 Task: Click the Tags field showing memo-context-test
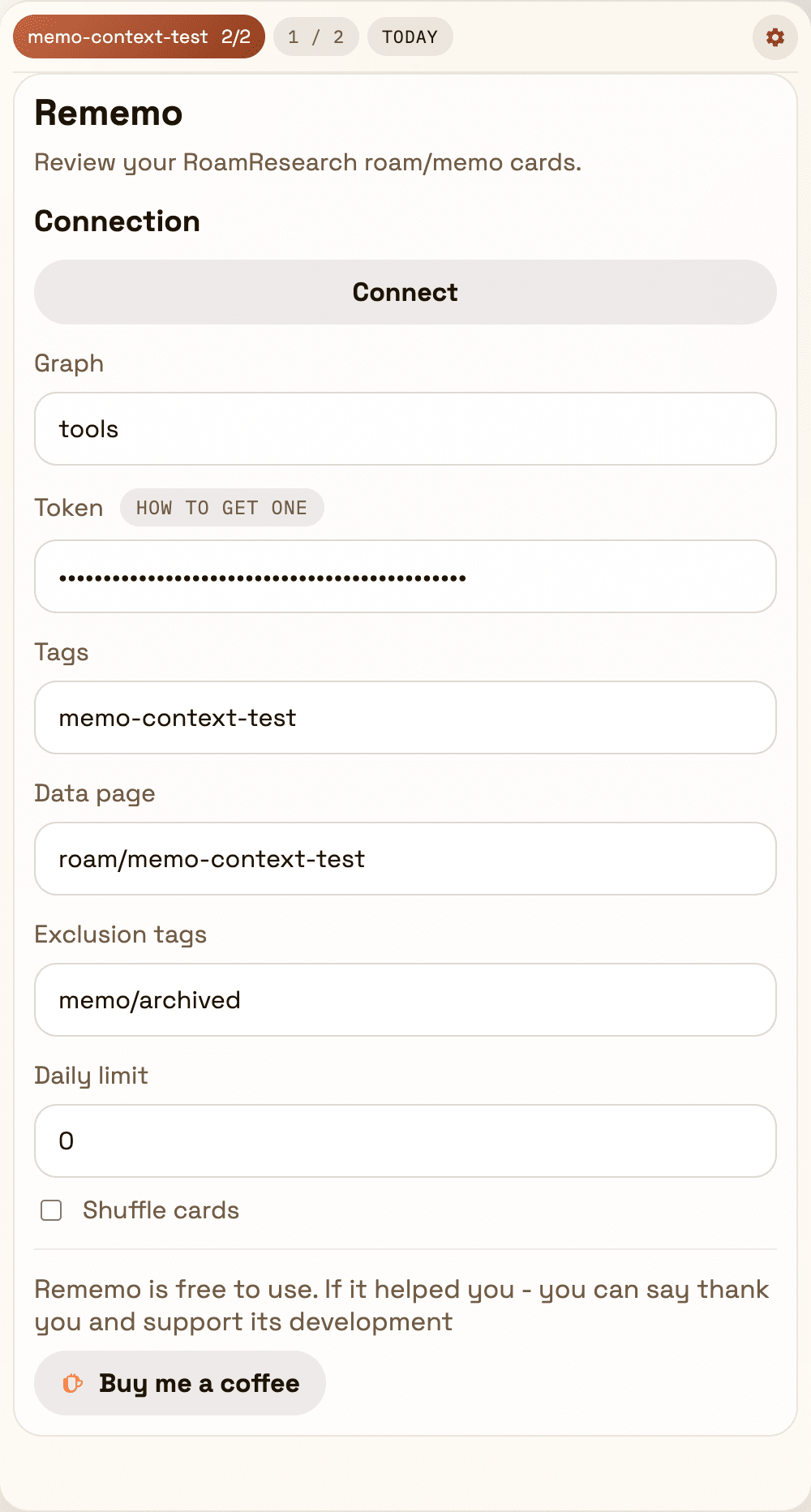[x=405, y=717]
